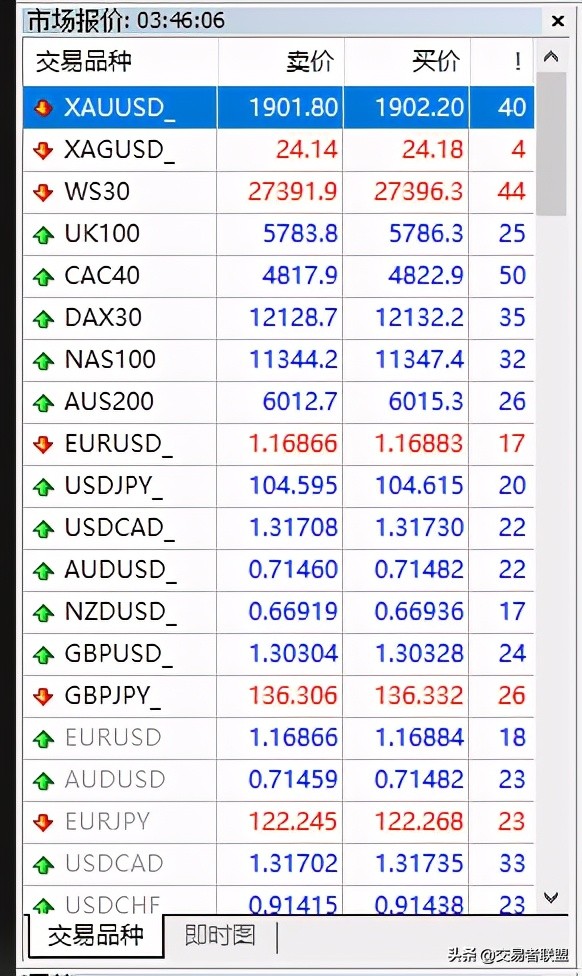Click the green up arrow beside USDCAD_
The image size is (582, 976).
point(43,528)
